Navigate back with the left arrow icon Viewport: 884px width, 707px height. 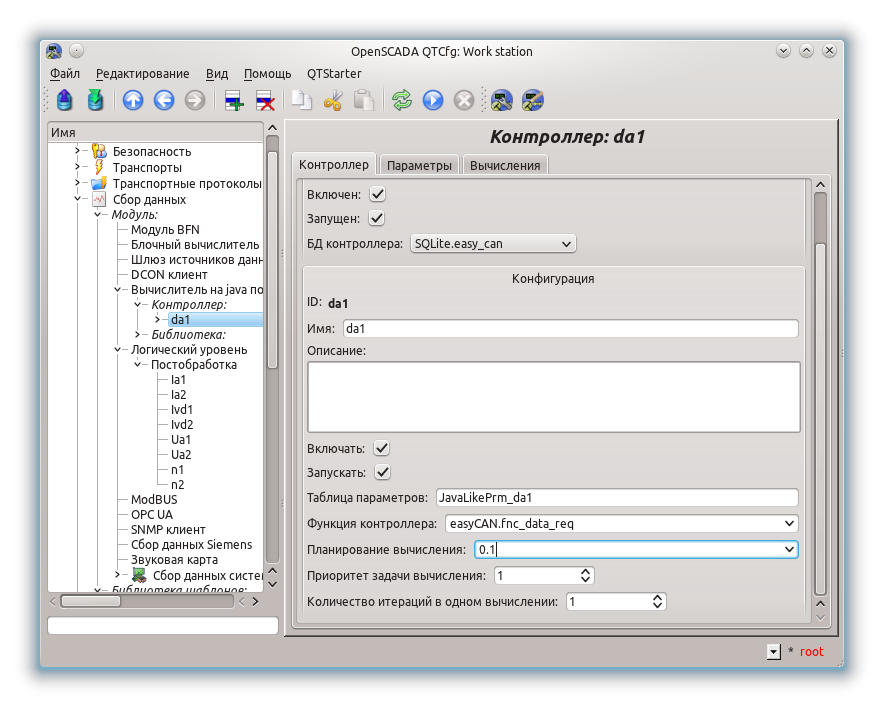tap(164, 100)
